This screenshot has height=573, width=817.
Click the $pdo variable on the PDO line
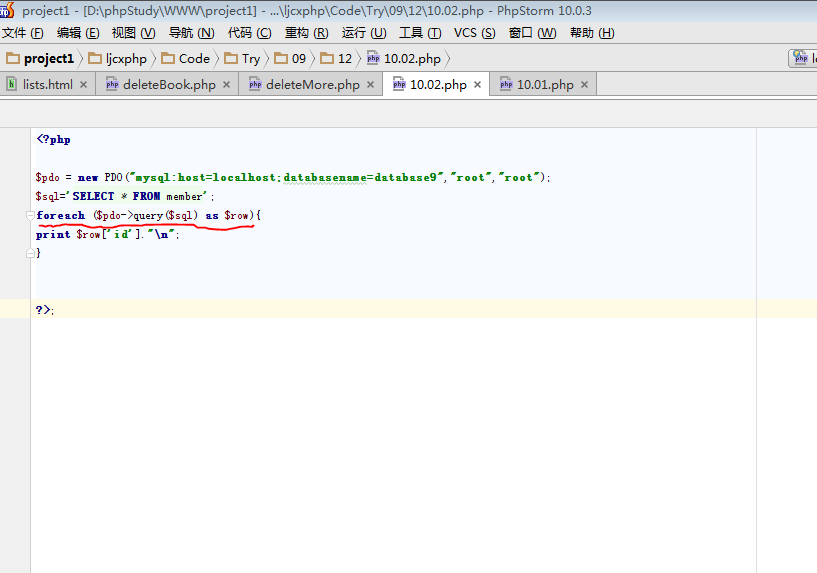[47, 177]
